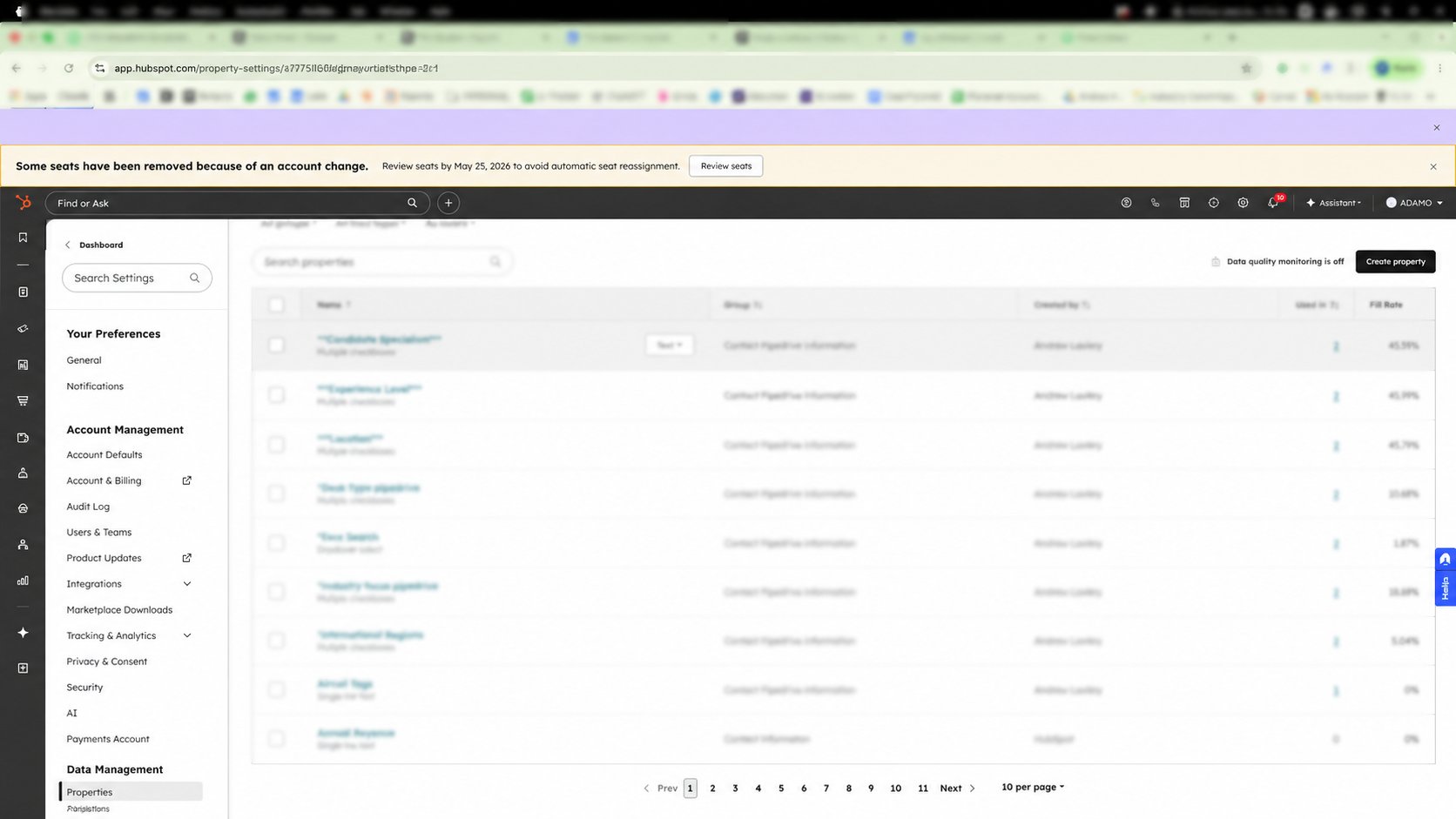The height and width of the screenshot is (819, 1456).
Task: Open Account Defaults settings
Action: coord(104,455)
